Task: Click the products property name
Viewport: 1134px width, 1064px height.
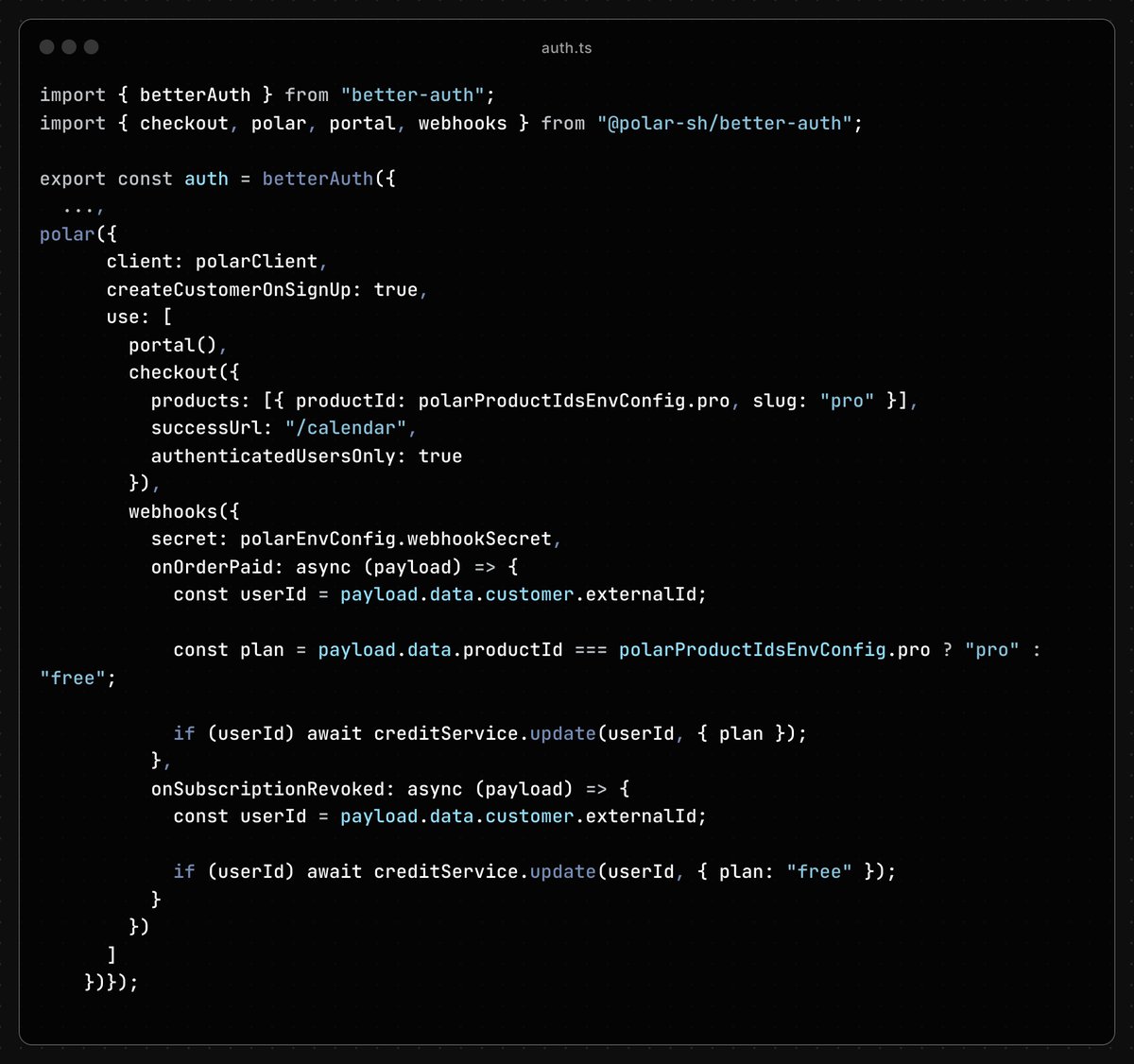Action: coord(196,401)
